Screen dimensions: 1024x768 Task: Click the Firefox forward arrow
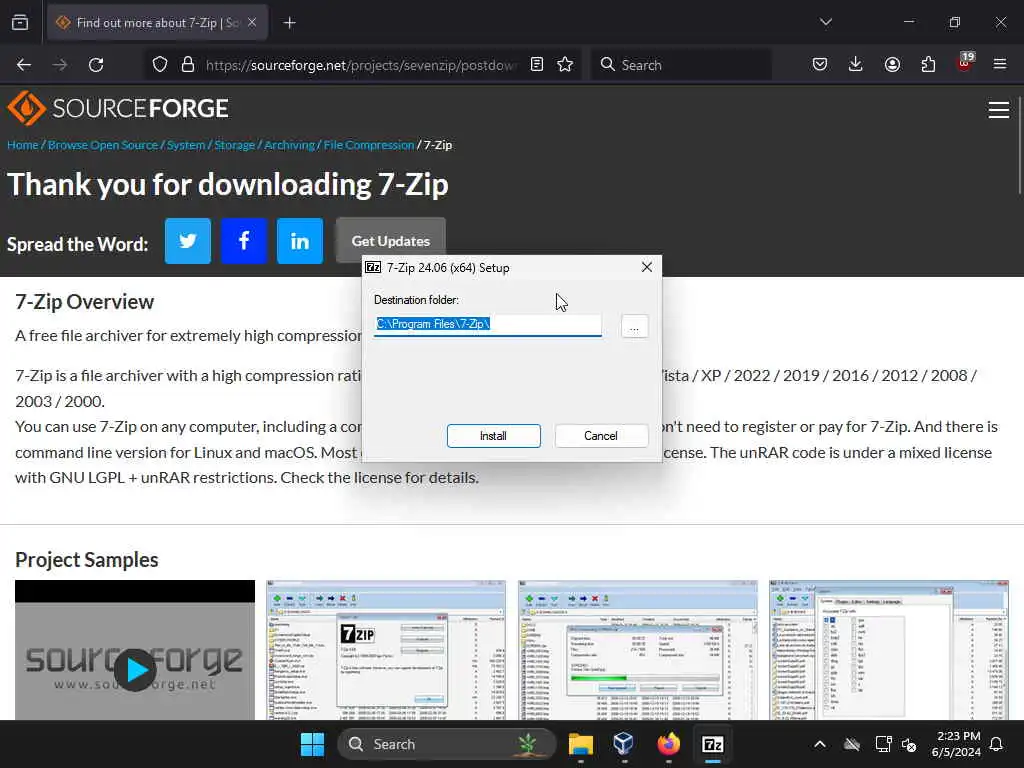(x=60, y=65)
